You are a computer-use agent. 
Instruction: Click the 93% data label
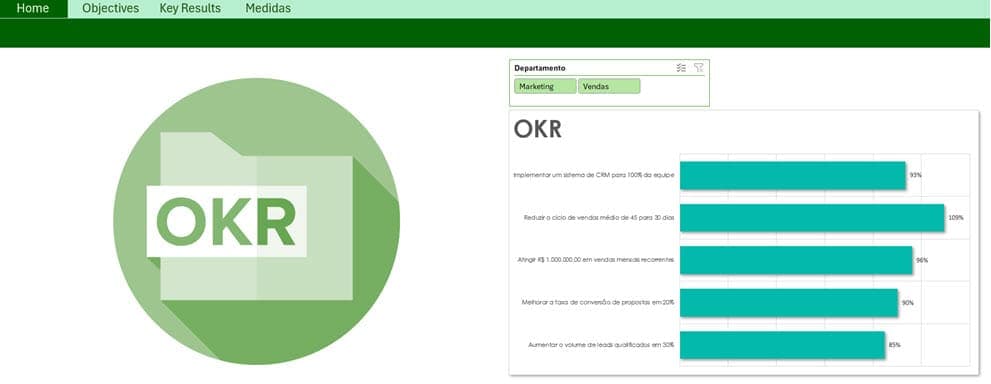(915, 175)
